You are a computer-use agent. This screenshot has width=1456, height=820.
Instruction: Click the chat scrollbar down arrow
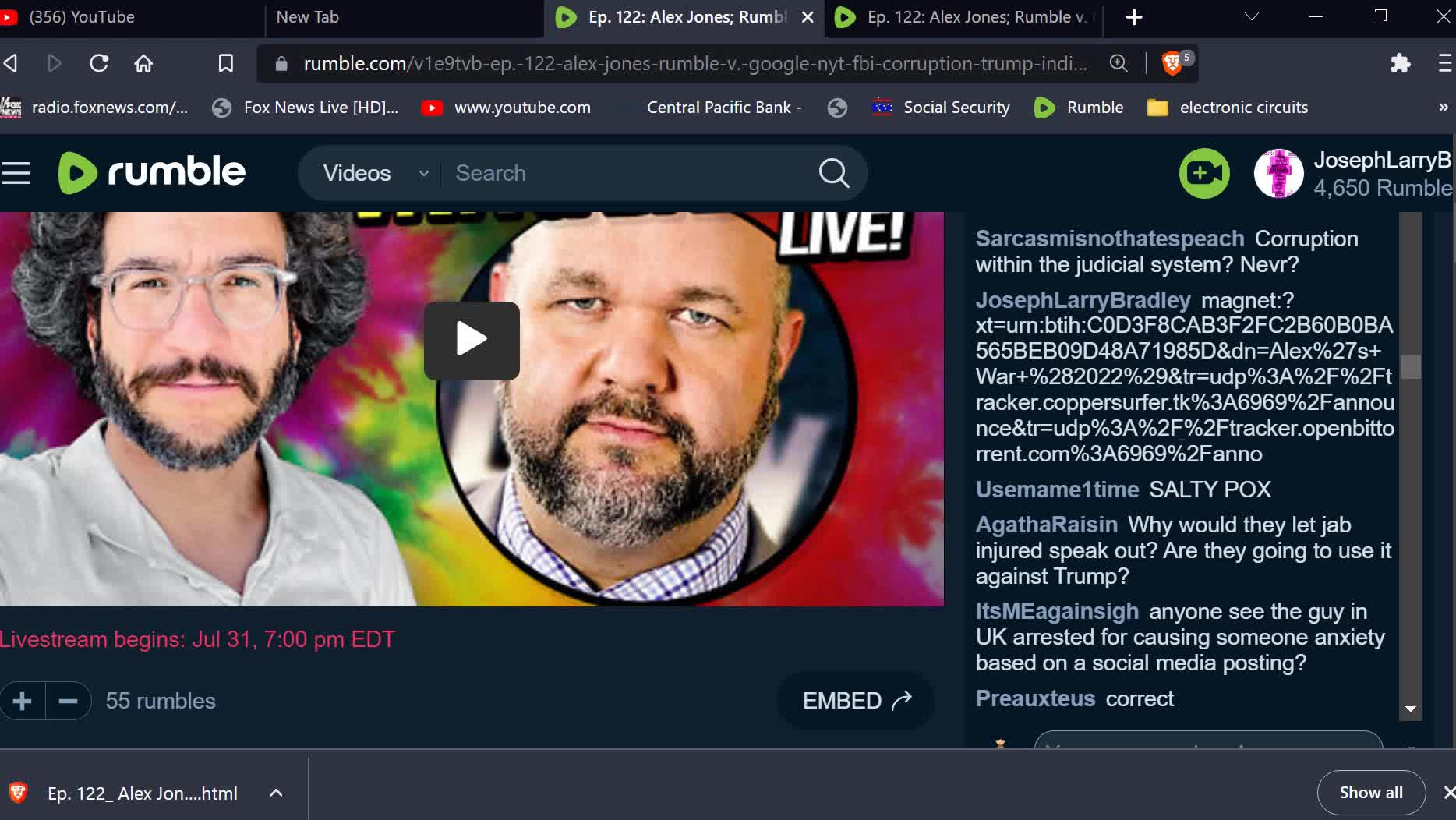tap(1410, 709)
